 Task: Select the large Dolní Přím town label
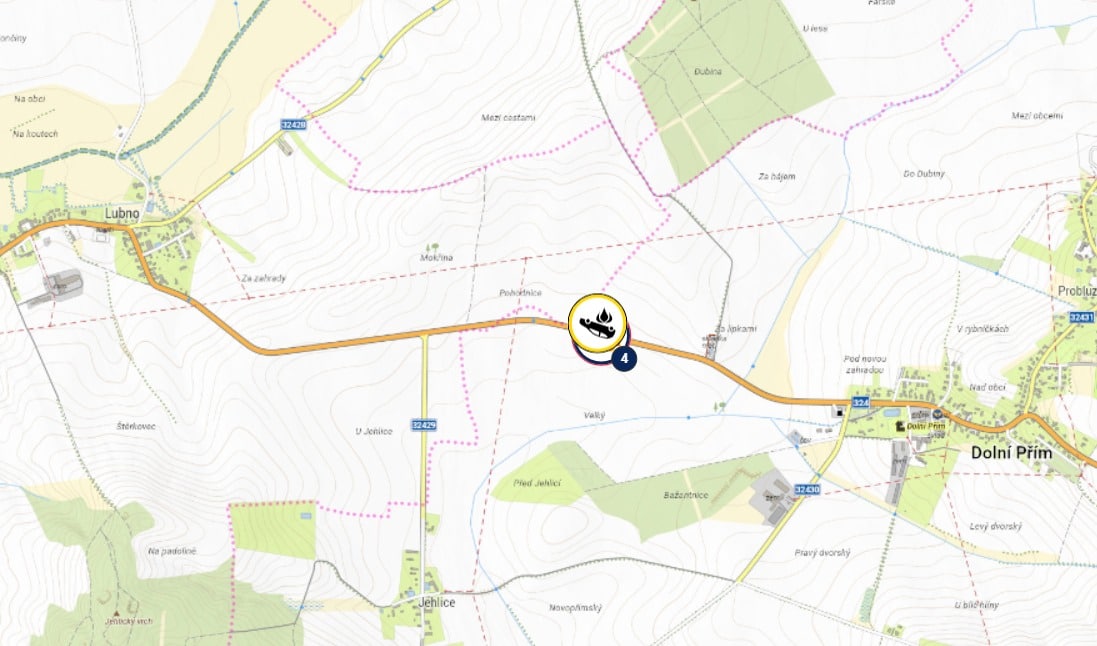(x=1011, y=453)
